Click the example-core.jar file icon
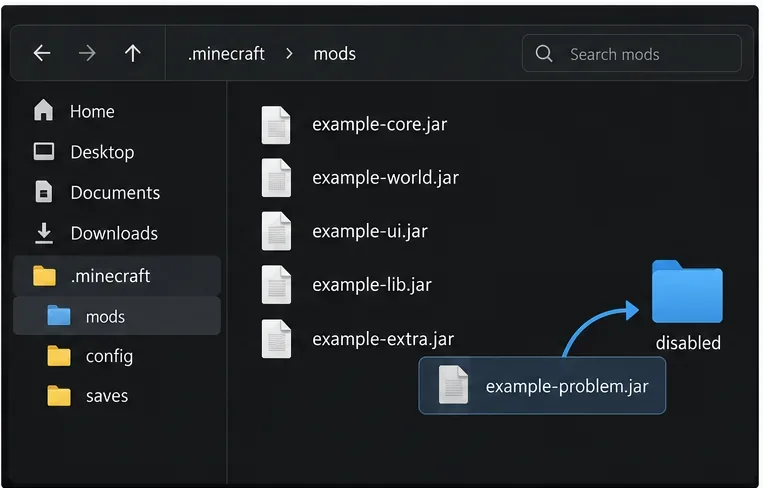 [x=276, y=125]
